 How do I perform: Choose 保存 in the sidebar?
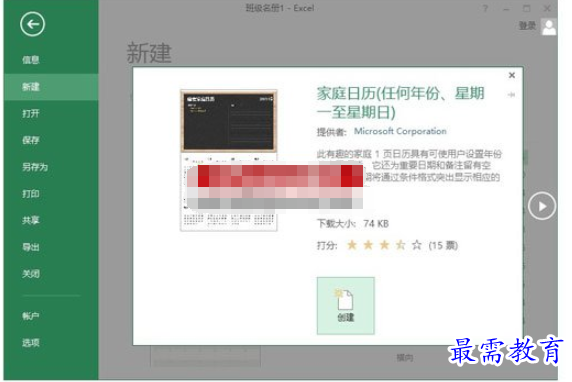pos(31,140)
